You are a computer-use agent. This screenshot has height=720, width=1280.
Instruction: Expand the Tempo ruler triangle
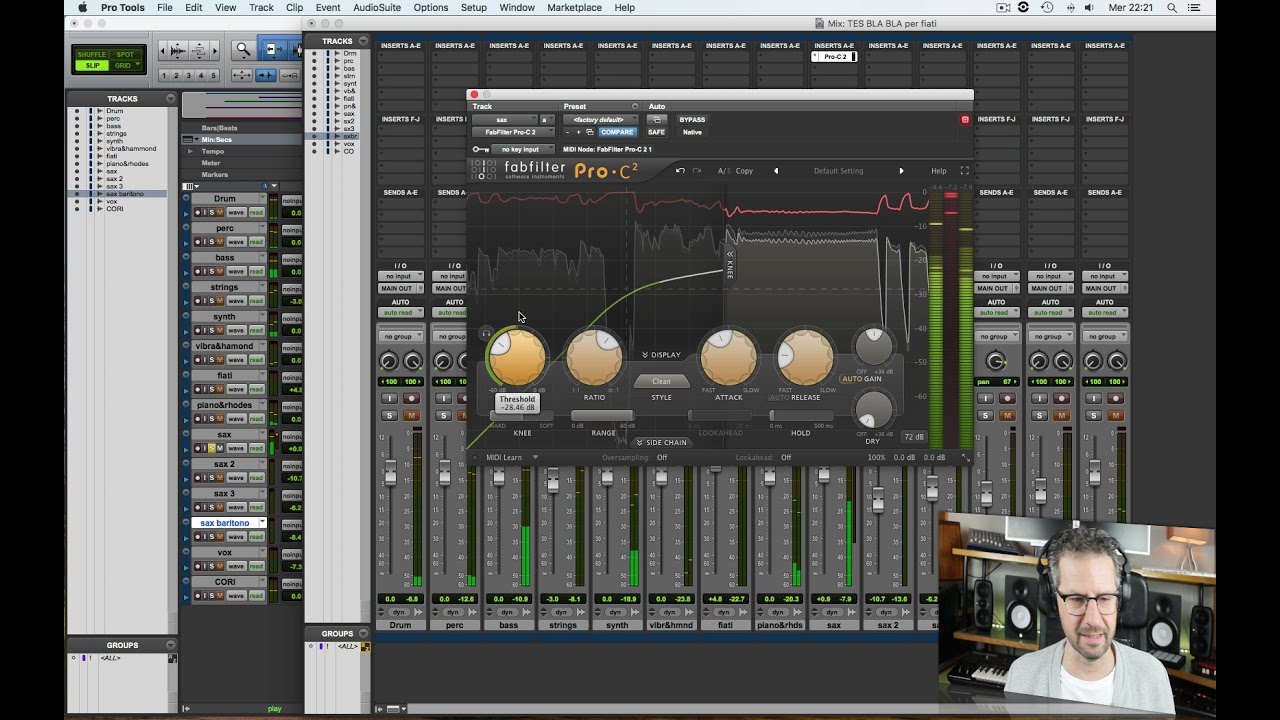pos(189,151)
